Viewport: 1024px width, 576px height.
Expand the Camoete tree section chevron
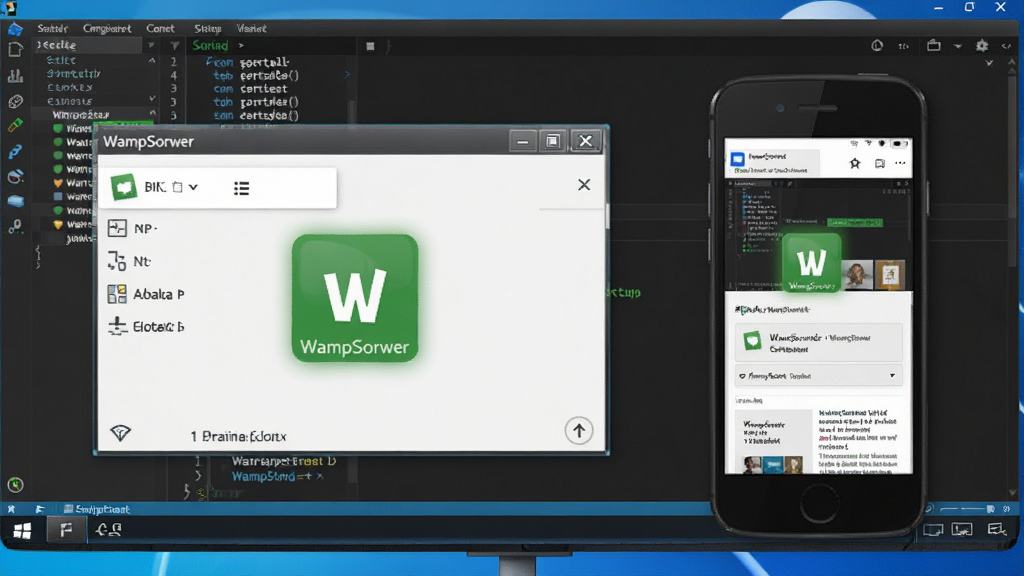[x=152, y=99]
